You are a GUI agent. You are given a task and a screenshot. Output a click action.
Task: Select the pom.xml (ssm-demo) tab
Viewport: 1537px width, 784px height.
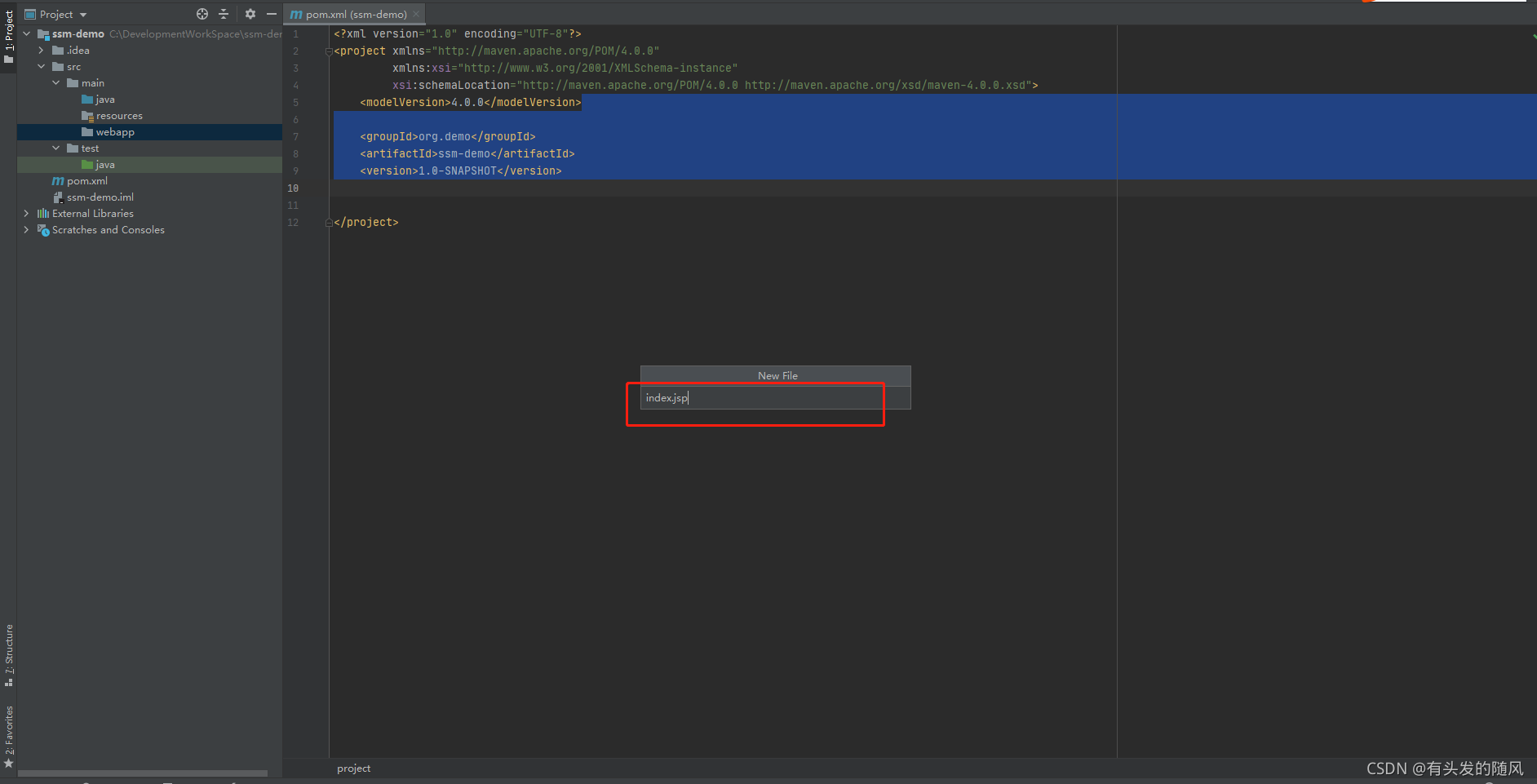(x=356, y=14)
